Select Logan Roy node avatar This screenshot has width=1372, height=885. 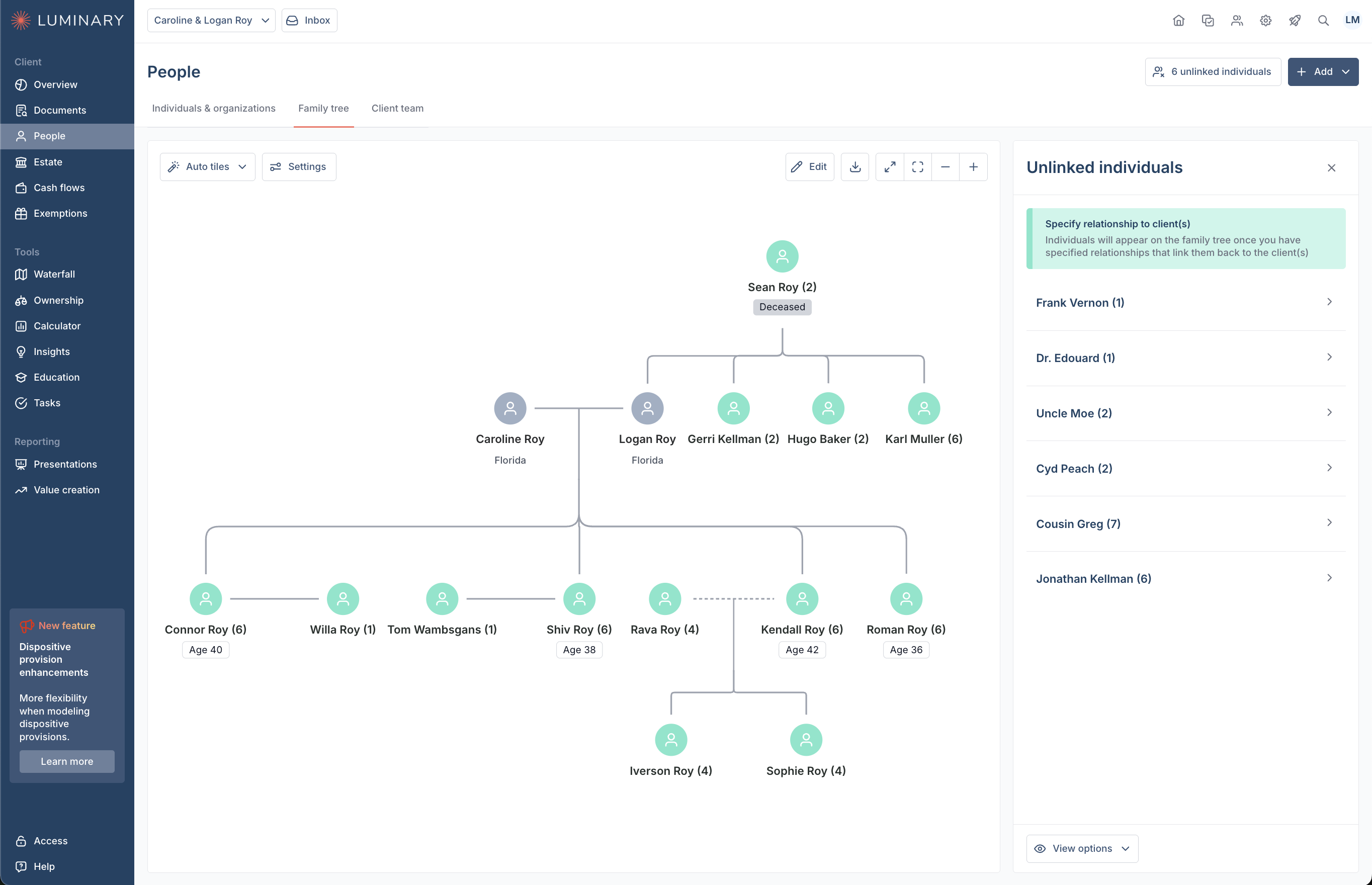[x=647, y=408]
